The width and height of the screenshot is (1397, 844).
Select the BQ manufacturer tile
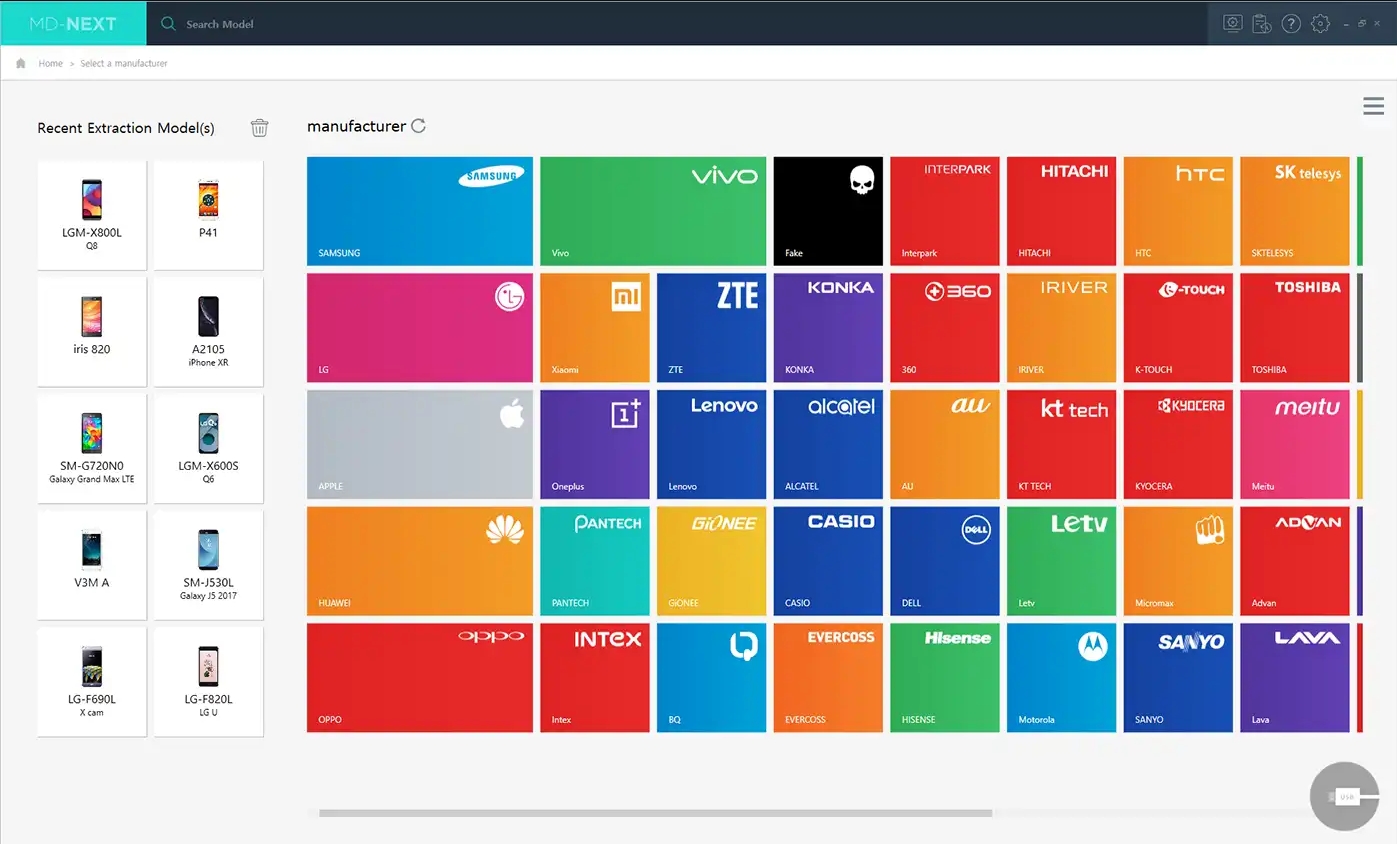711,678
